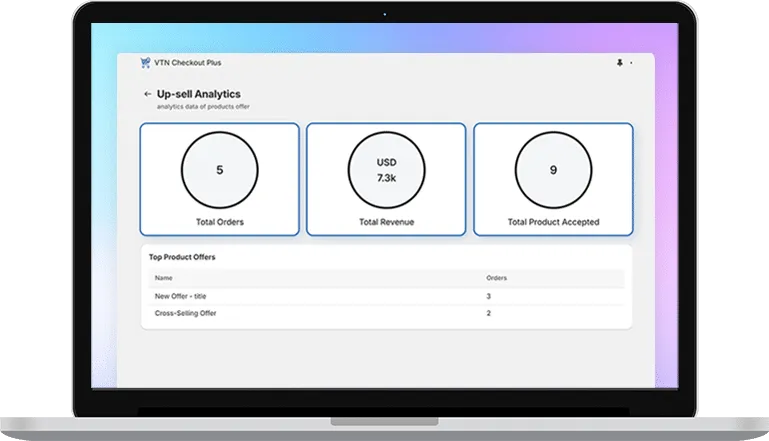Select the 'Cross-Selling Offer' row
The height and width of the screenshot is (441, 769).
[386, 313]
